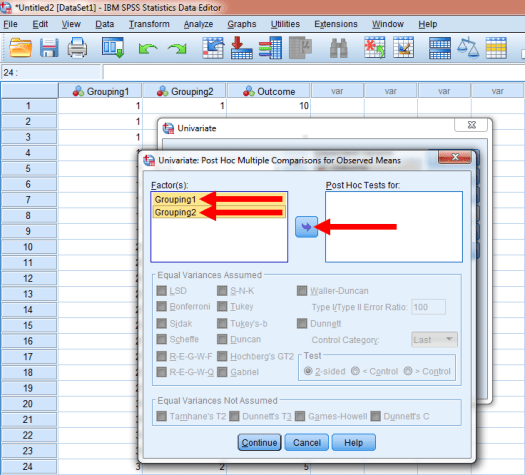Open Control Category dropdown showing Last
Viewport: 525px width, 475px height.
434,340
